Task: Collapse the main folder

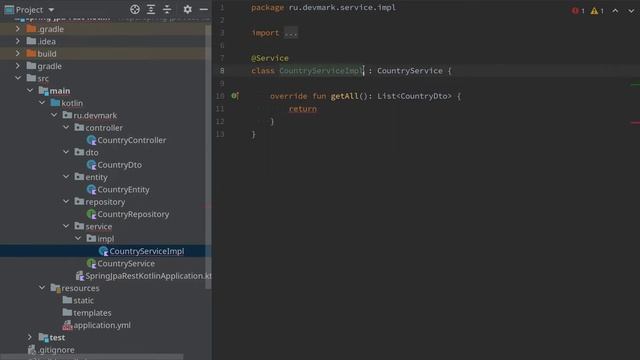Action: [x=30, y=90]
